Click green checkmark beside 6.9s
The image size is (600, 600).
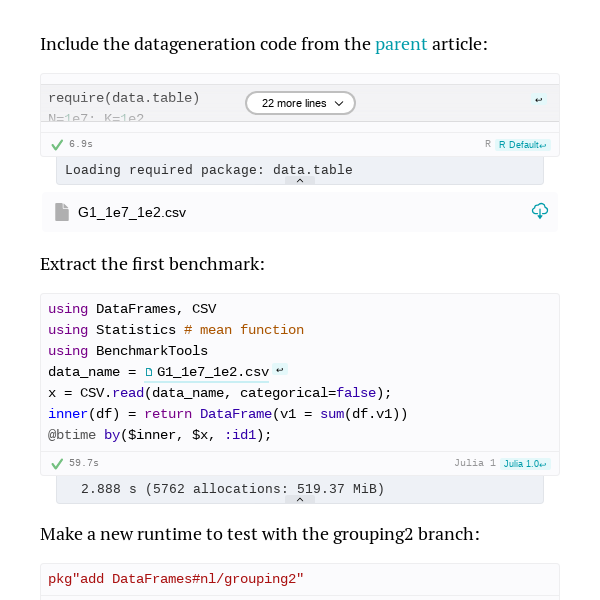coord(57,145)
